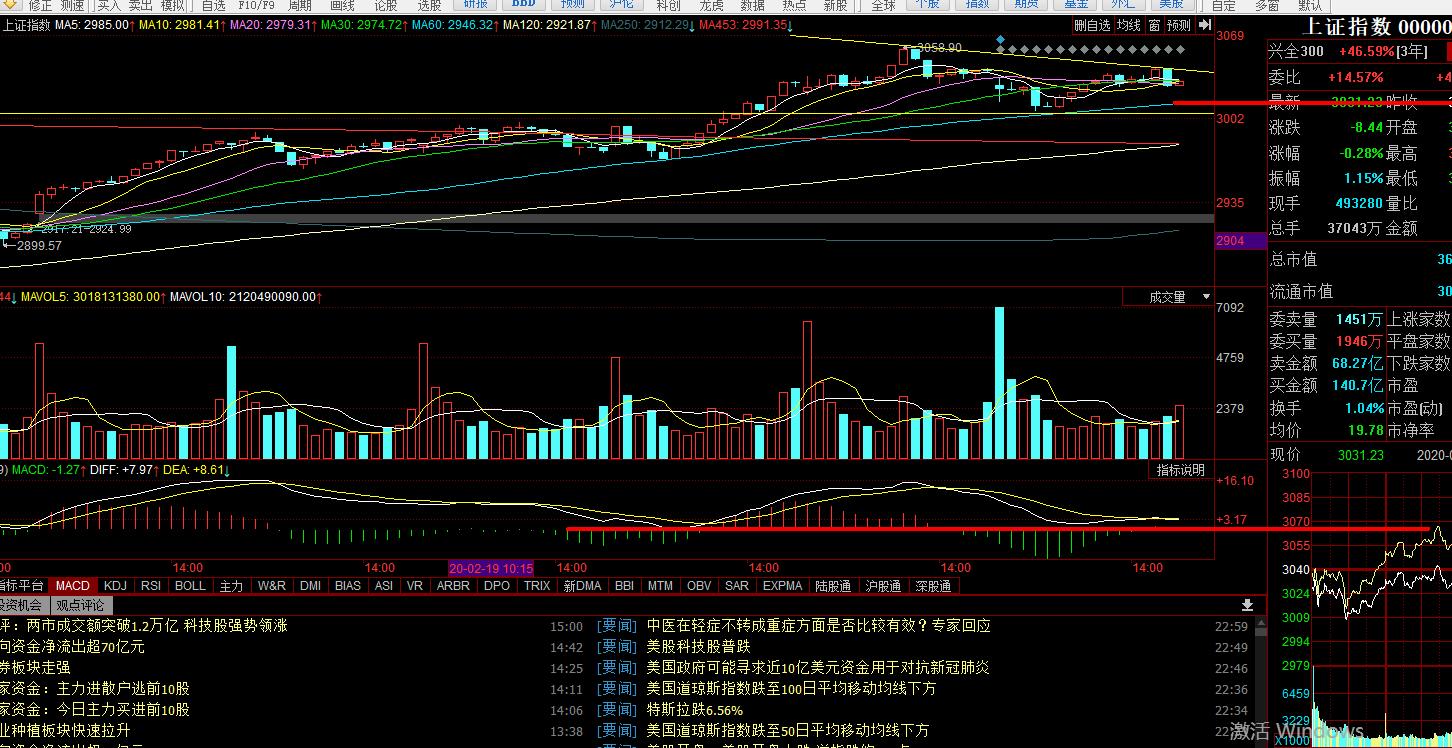Expand the 指标说明 indicator description
This screenshot has width=1452, height=748.
[x=1180, y=470]
